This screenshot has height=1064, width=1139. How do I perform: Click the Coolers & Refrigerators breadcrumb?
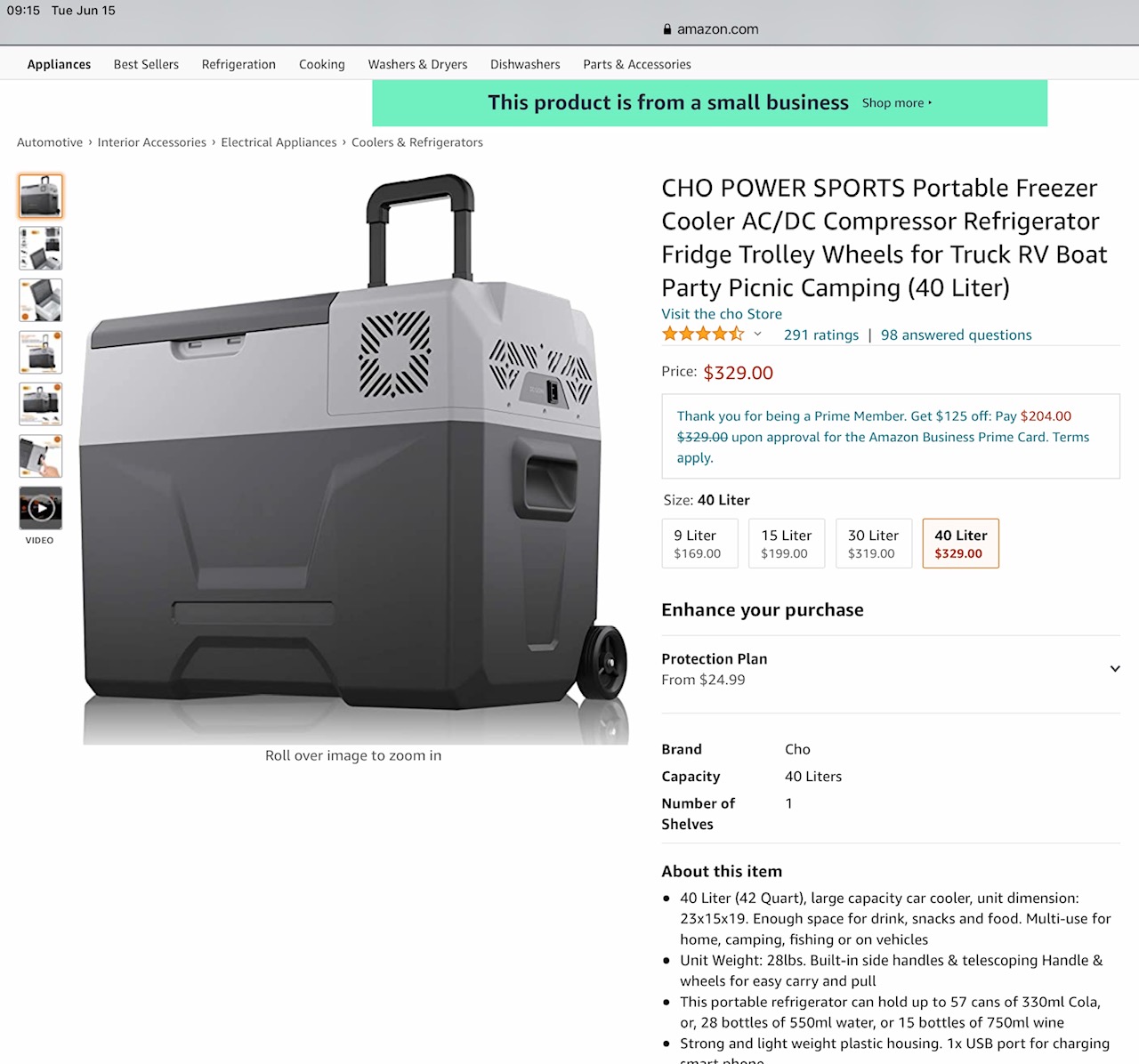(417, 142)
